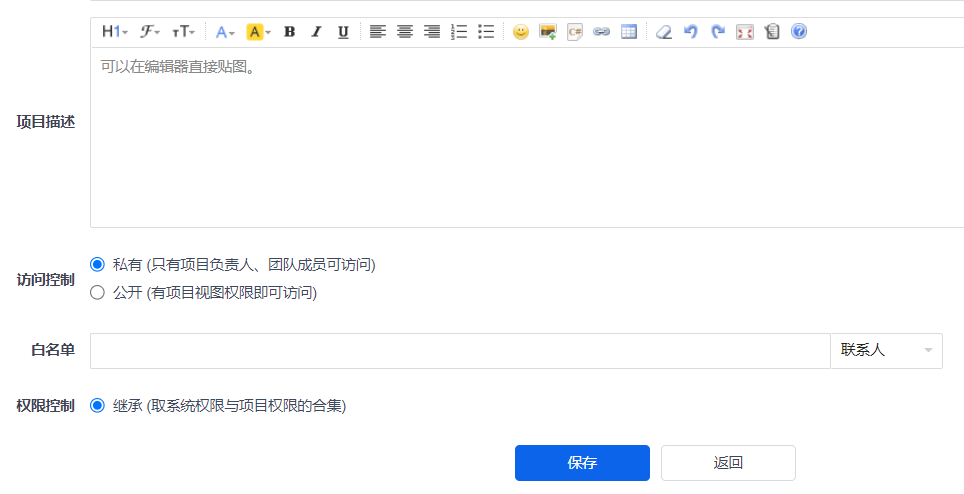Image resolution: width=964 pixels, height=494 pixels.
Task: Expand the font family dropdown
Action: point(150,32)
